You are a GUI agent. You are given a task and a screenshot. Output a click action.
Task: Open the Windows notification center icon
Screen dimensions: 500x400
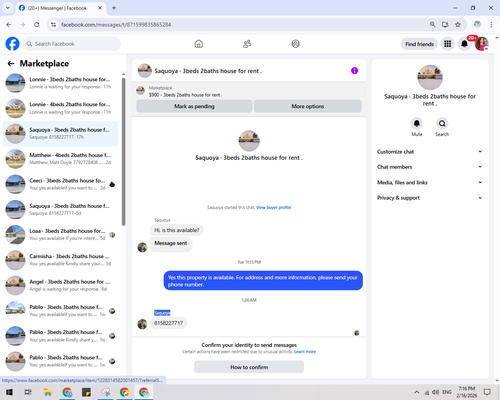pyautogui.click(x=487, y=392)
